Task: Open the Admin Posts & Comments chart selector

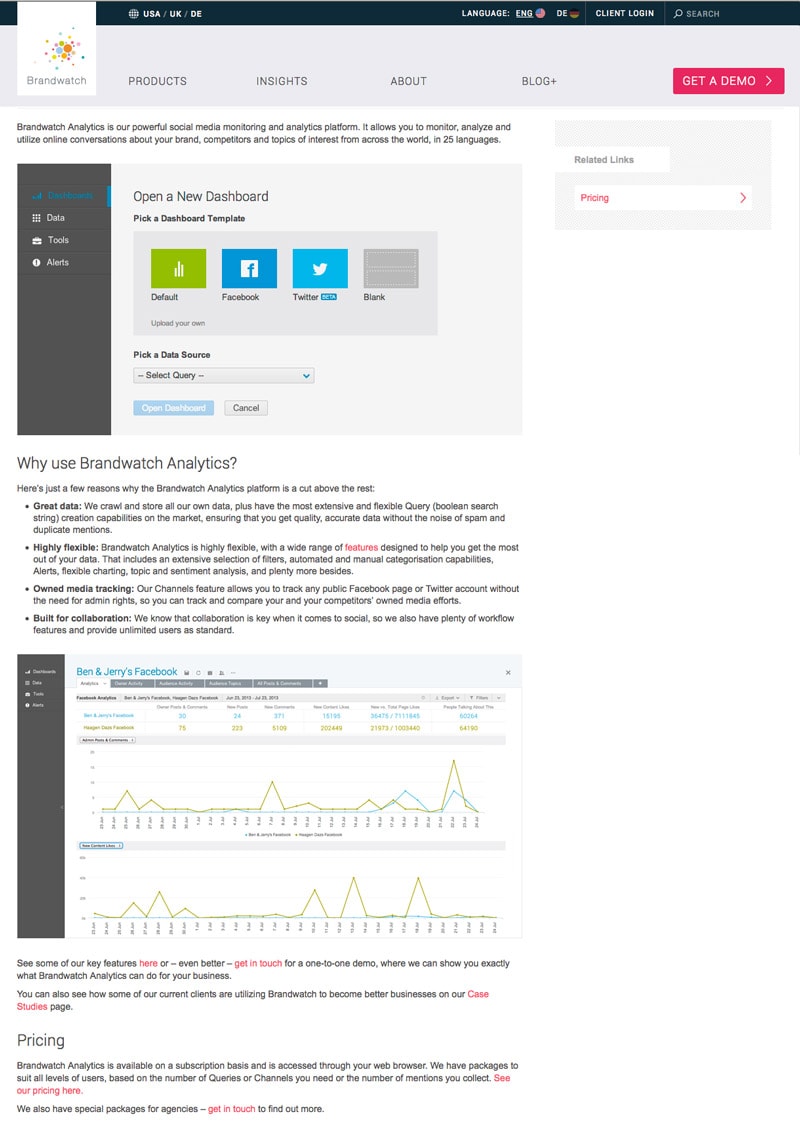Action: point(106,740)
